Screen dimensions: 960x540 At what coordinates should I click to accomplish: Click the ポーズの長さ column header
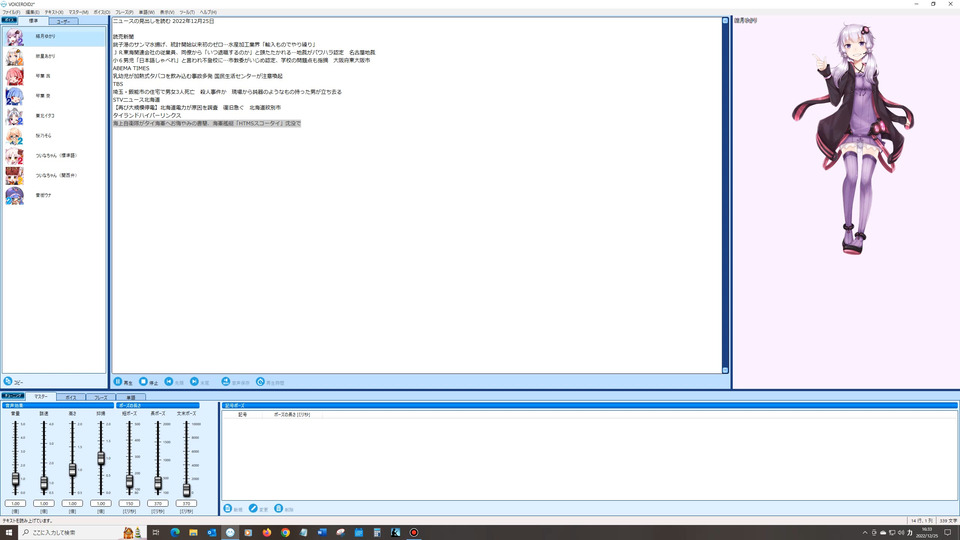point(292,414)
